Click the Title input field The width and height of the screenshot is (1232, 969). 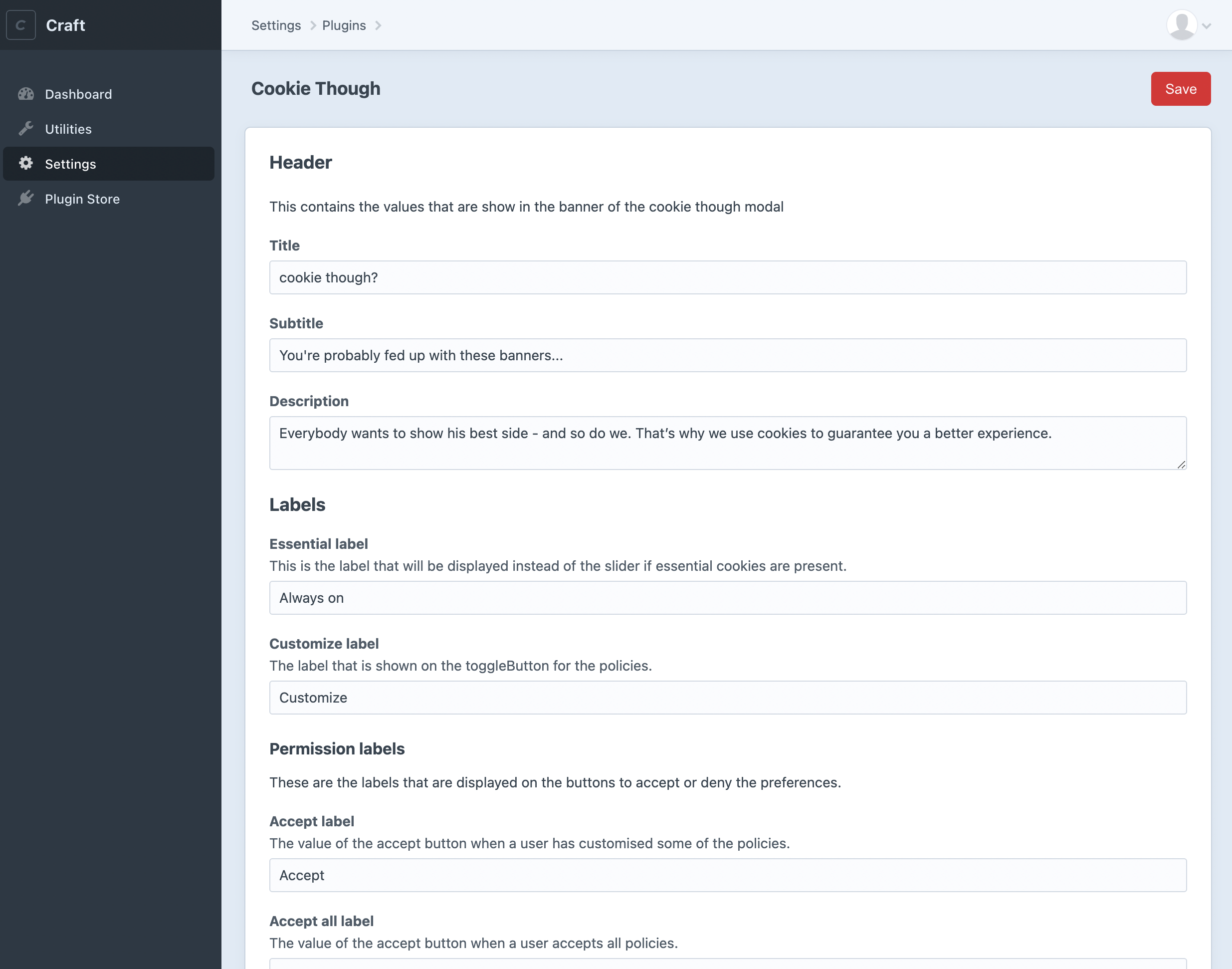(727, 277)
